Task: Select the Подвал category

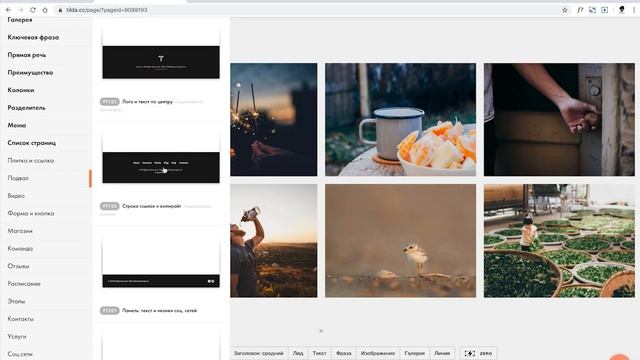Action: pos(18,178)
